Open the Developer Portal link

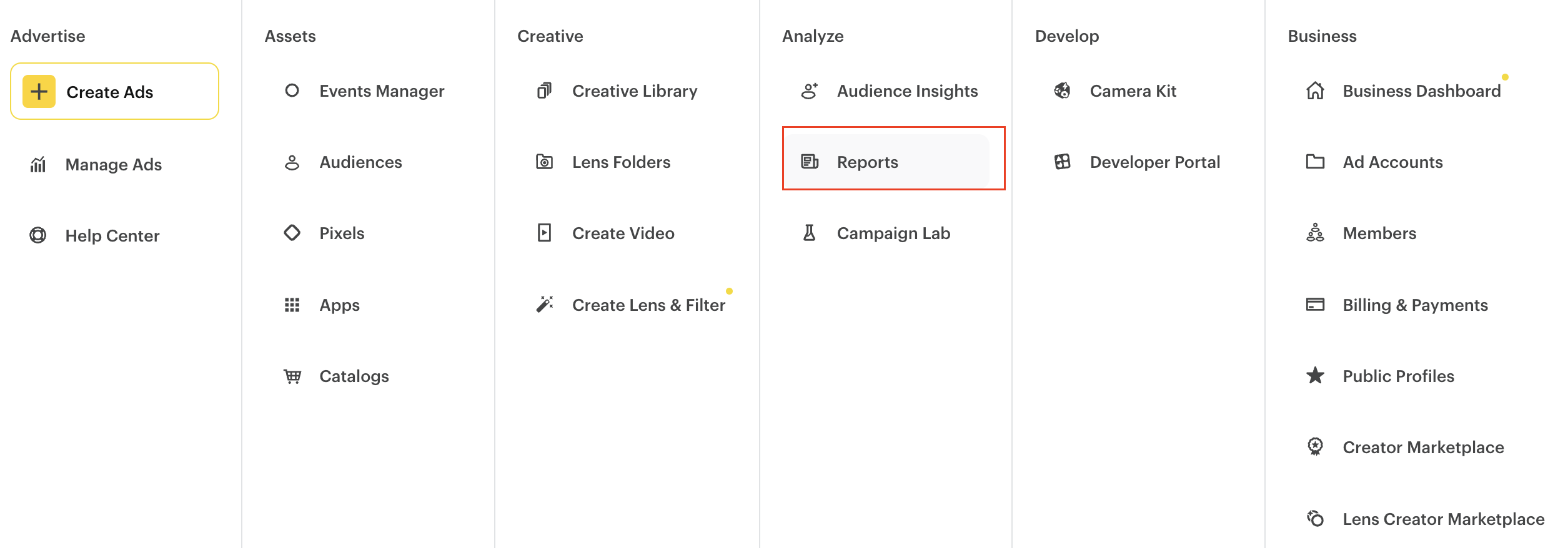click(1154, 162)
